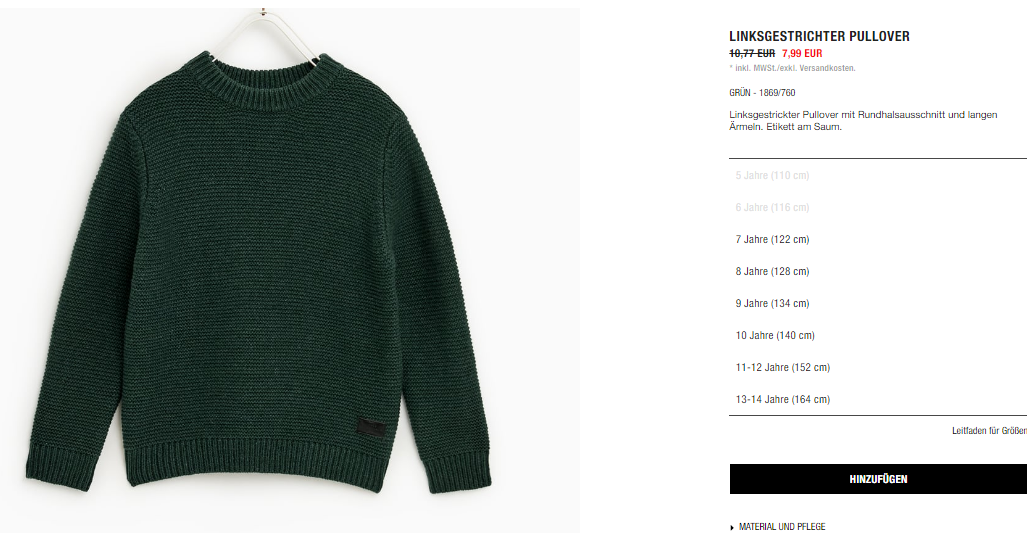Viewport: 1027px width, 533px height.
Task: Click the red 7,99 EUR sale price
Action: 802,54
